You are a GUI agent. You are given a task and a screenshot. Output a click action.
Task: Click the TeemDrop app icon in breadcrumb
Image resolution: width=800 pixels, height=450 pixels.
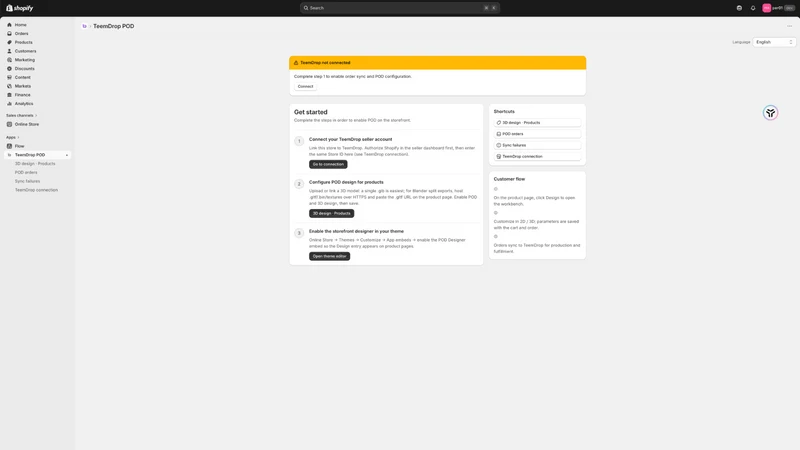click(x=85, y=26)
